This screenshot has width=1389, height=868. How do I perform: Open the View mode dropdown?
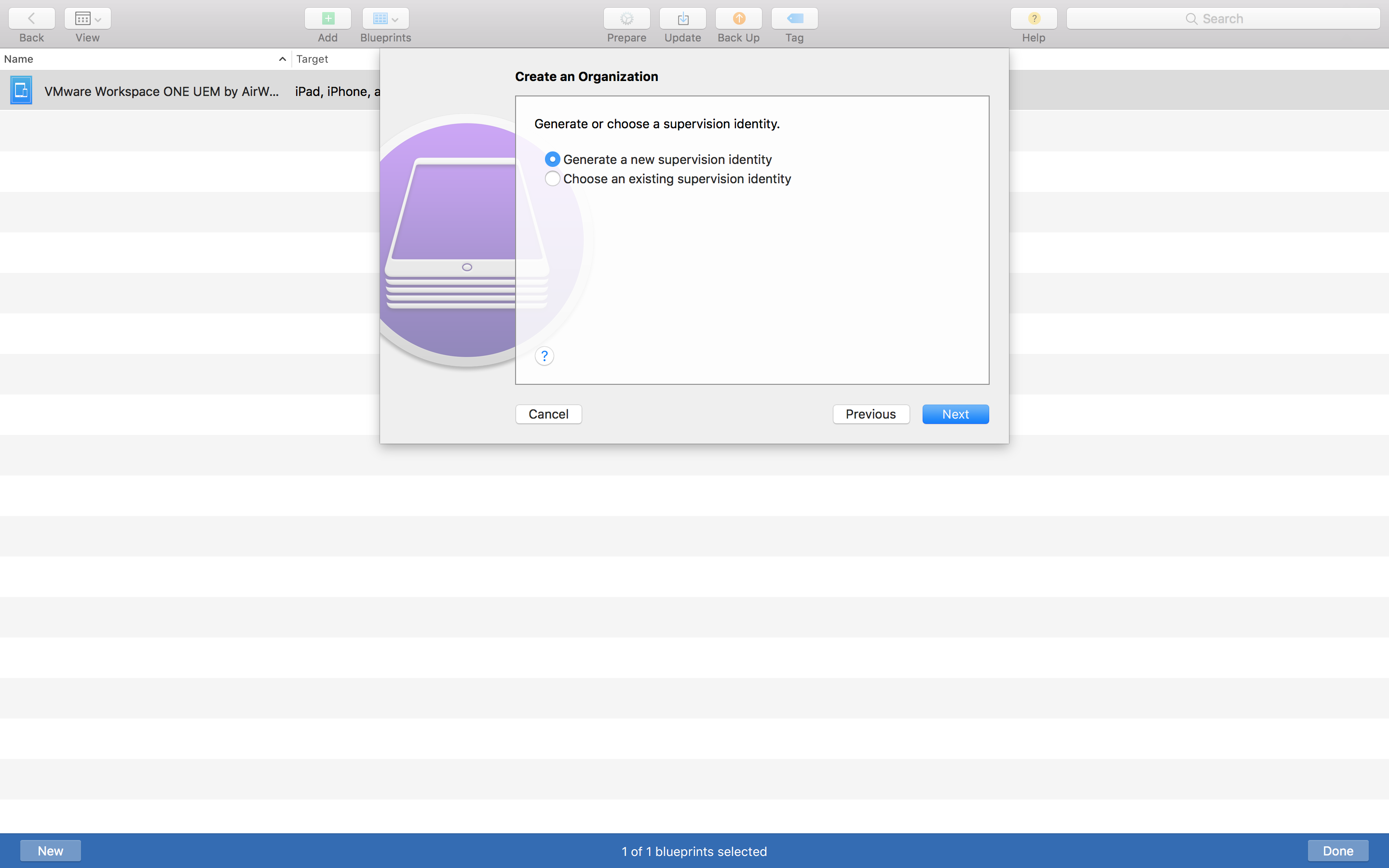tap(88, 18)
